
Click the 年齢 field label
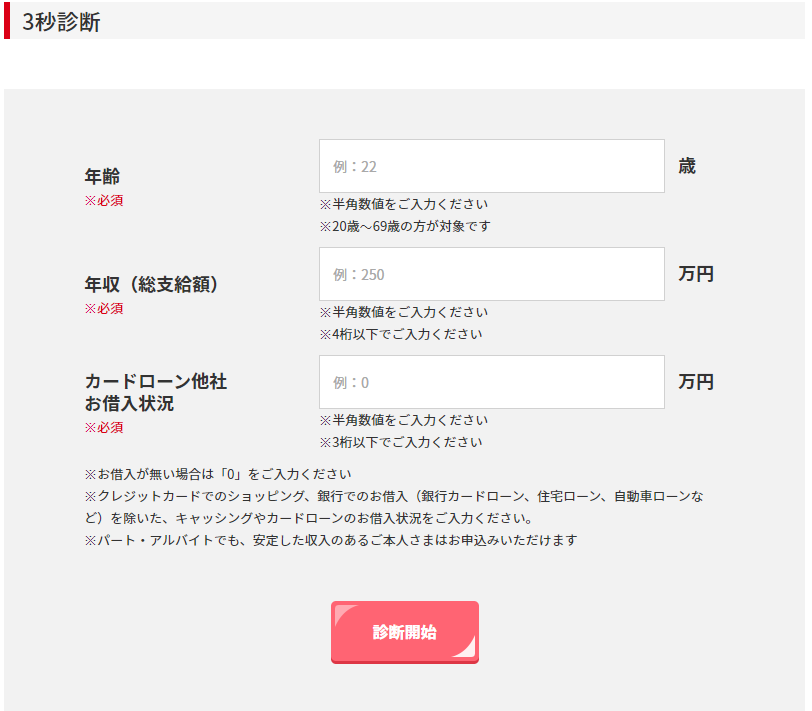(102, 176)
